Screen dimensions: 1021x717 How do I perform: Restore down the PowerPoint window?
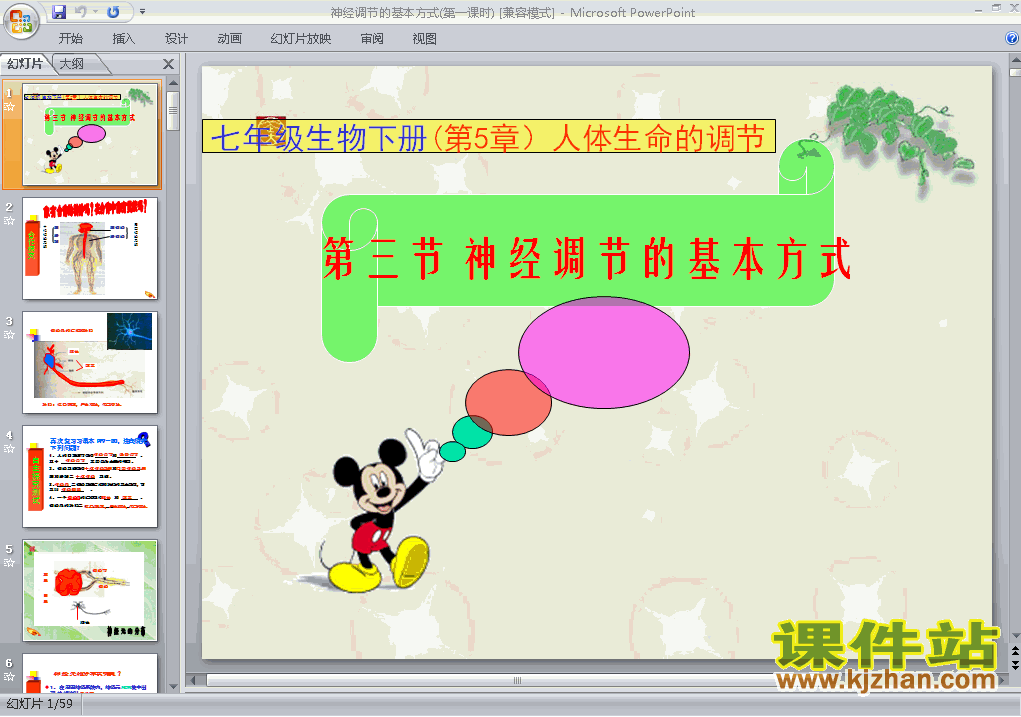[996, 8]
